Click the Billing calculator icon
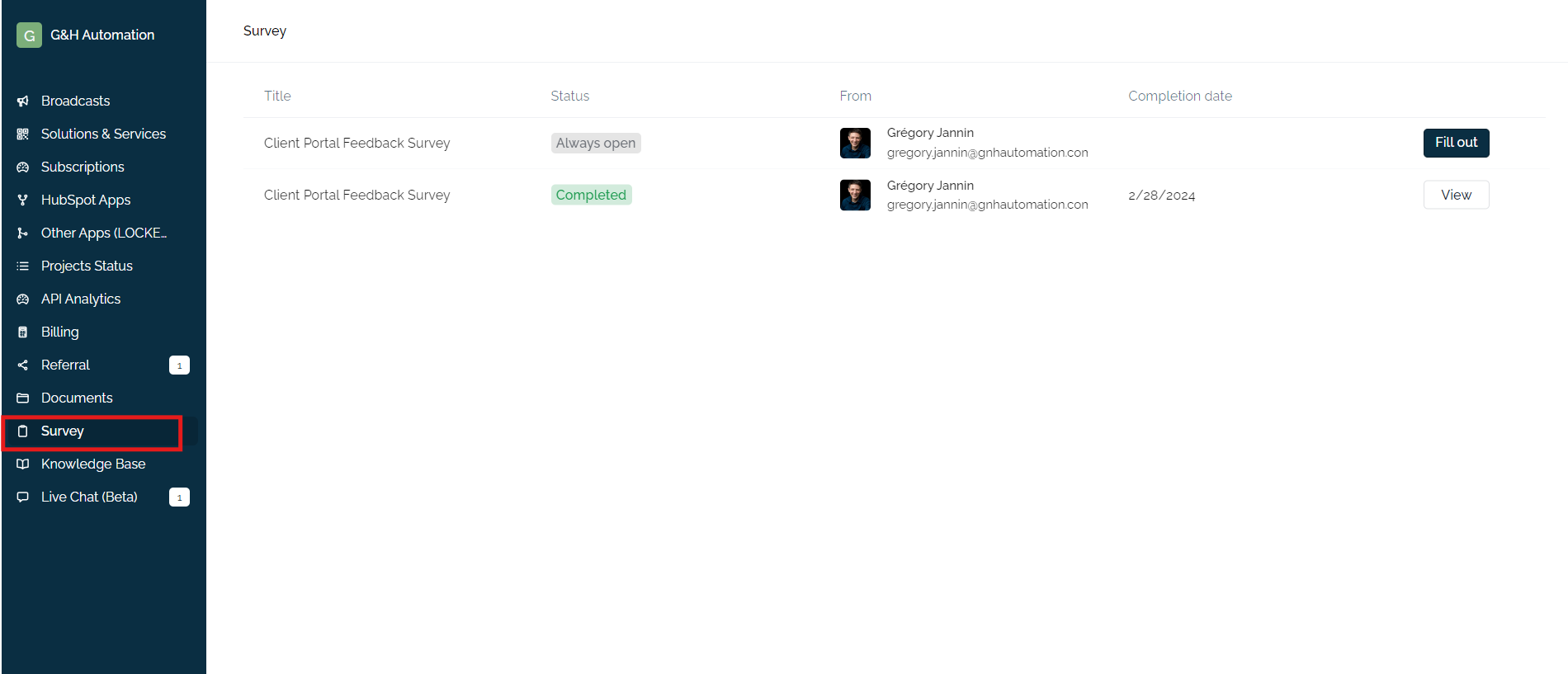 (x=23, y=332)
